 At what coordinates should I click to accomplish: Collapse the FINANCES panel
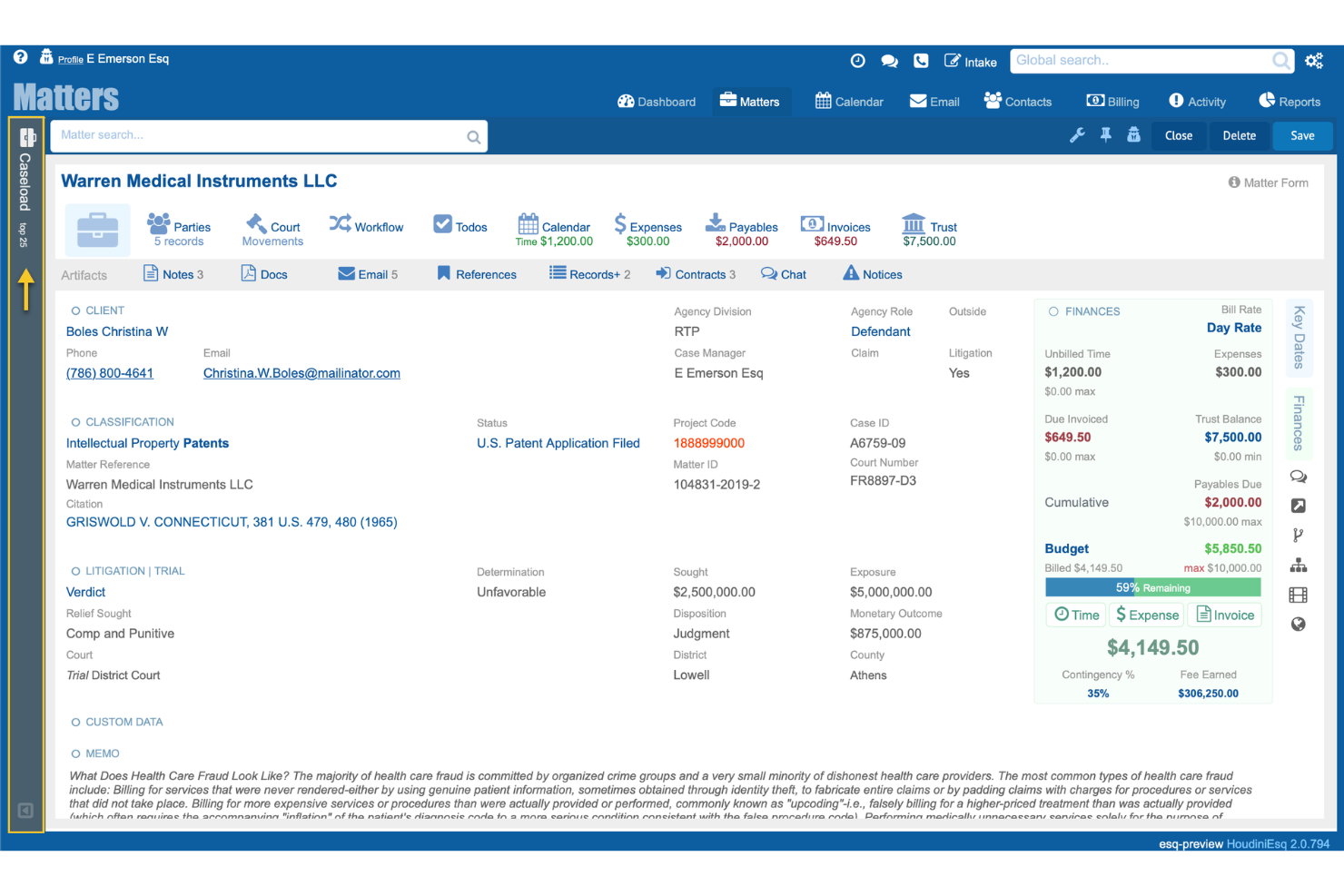click(x=1053, y=311)
